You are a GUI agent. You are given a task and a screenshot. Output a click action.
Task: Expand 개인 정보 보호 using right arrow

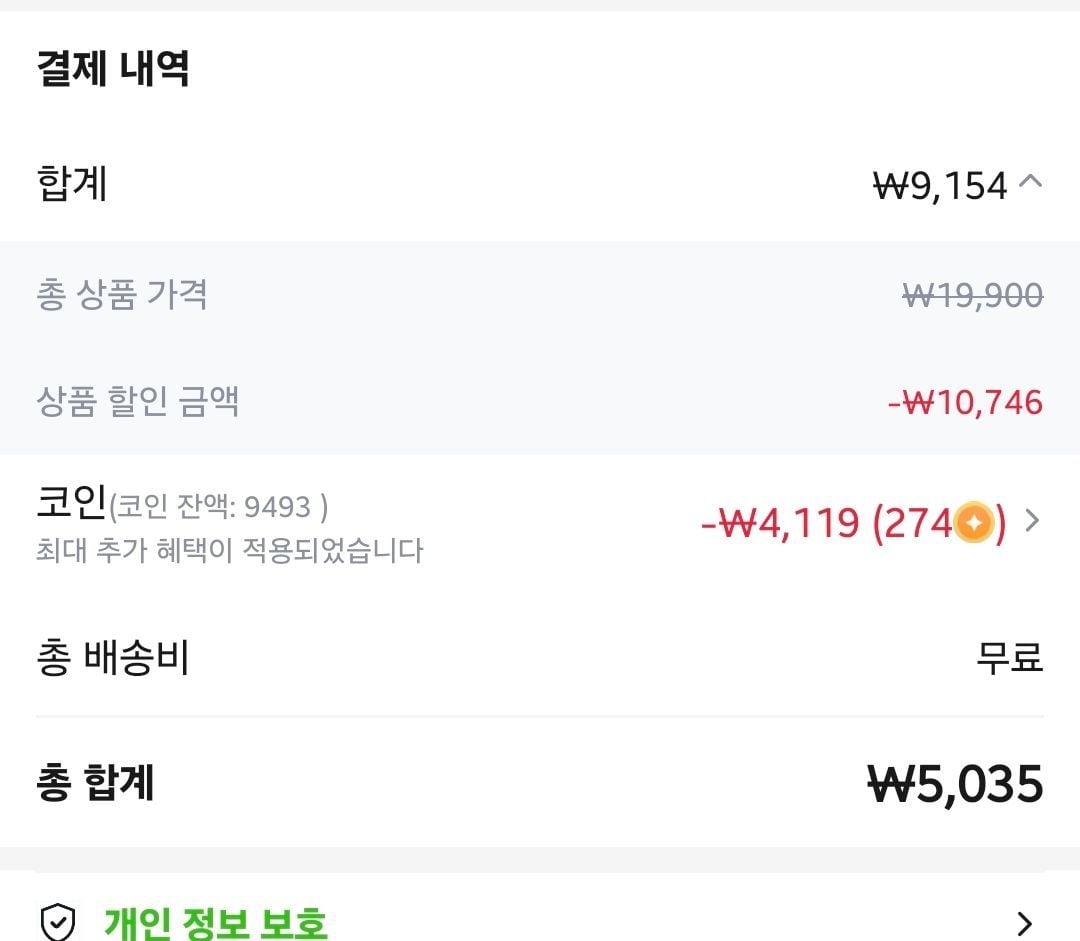[x=1024, y=922]
